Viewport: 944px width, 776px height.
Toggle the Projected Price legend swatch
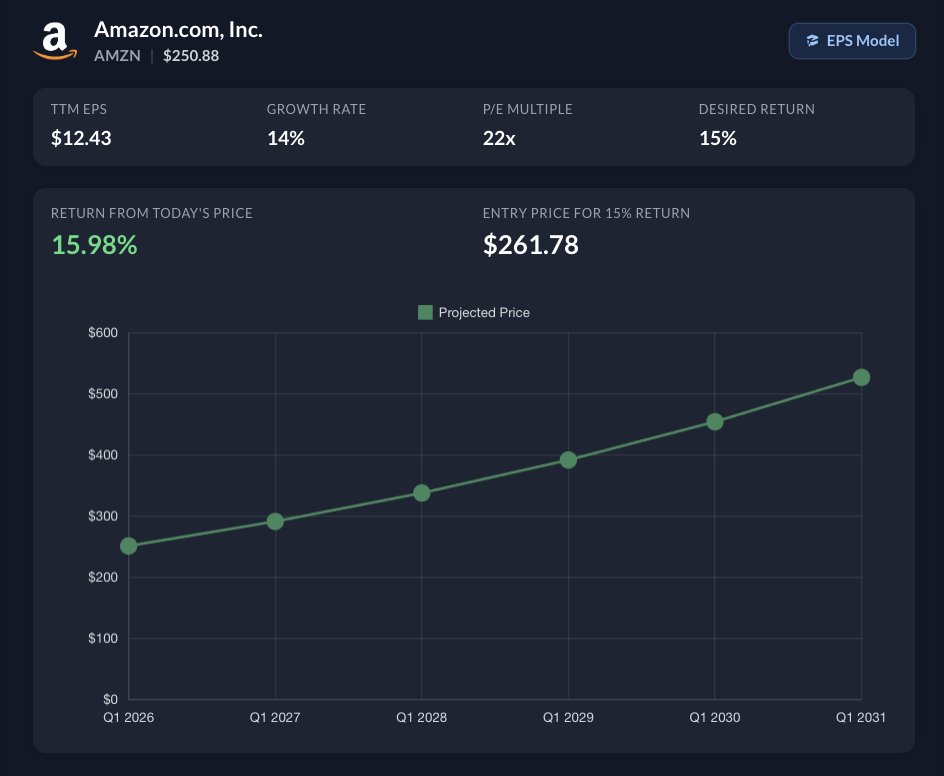pos(425,312)
